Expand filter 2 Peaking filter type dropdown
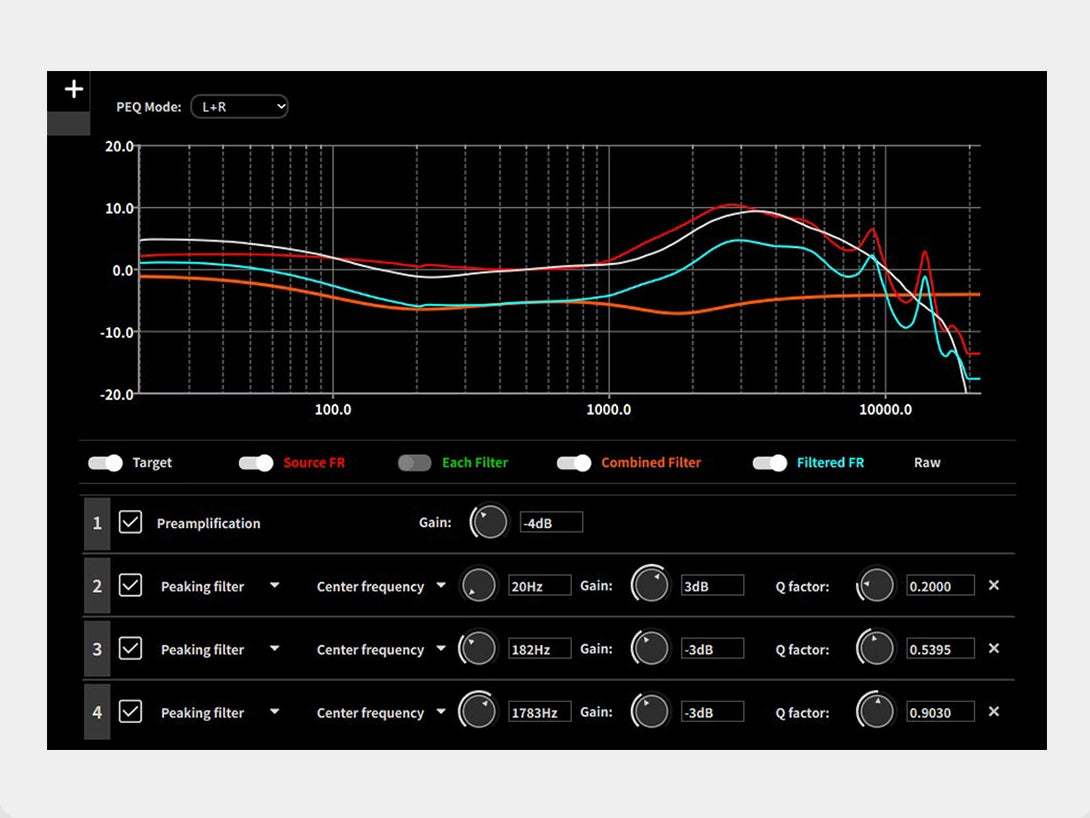This screenshot has height=818, width=1090. point(274,586)
